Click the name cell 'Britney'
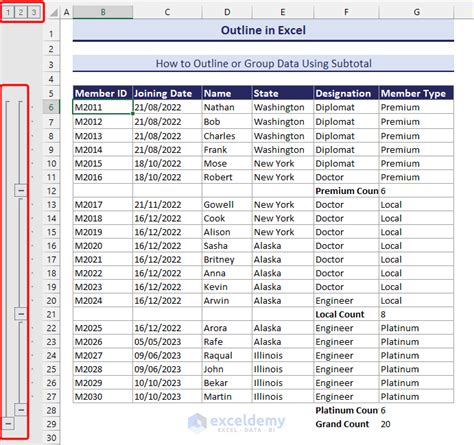Image resolution: width=474 pixels, height=445 pixels. click(227, 259)
